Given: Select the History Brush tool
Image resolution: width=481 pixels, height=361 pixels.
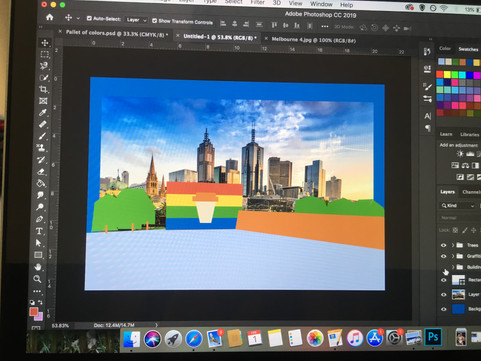Looking at the screenshot, I should pyautogui.click(x=42, y=160).
